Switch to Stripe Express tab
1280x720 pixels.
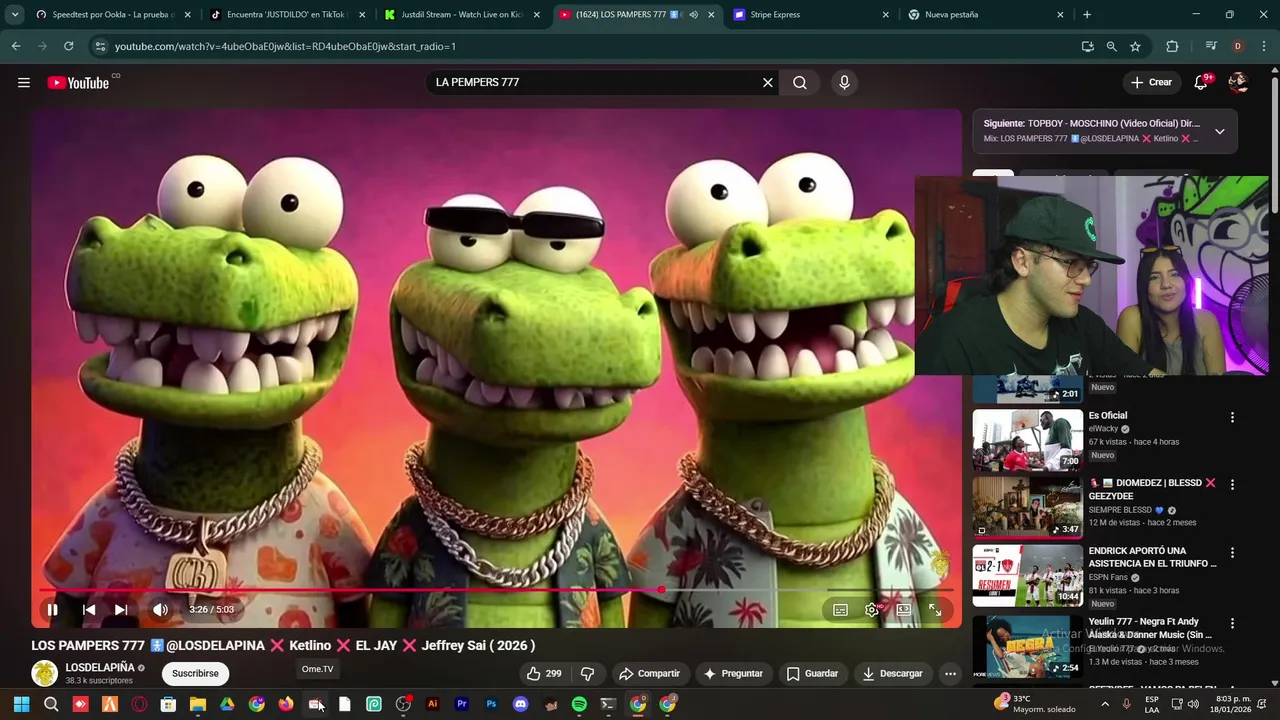coord(810,15)
